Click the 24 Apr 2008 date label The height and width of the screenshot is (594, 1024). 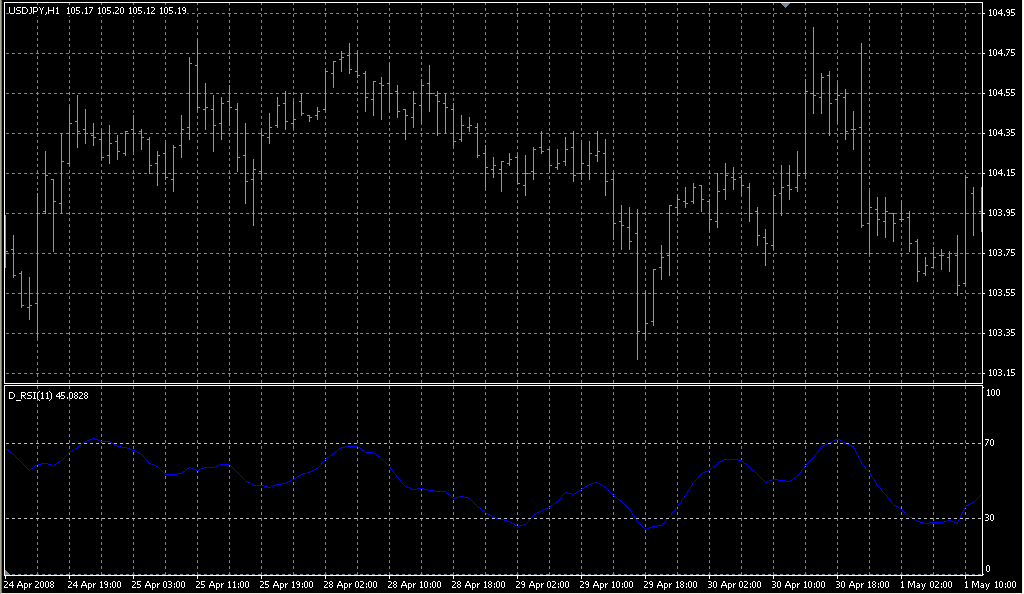pyautogui.click(x=28, y=583)
